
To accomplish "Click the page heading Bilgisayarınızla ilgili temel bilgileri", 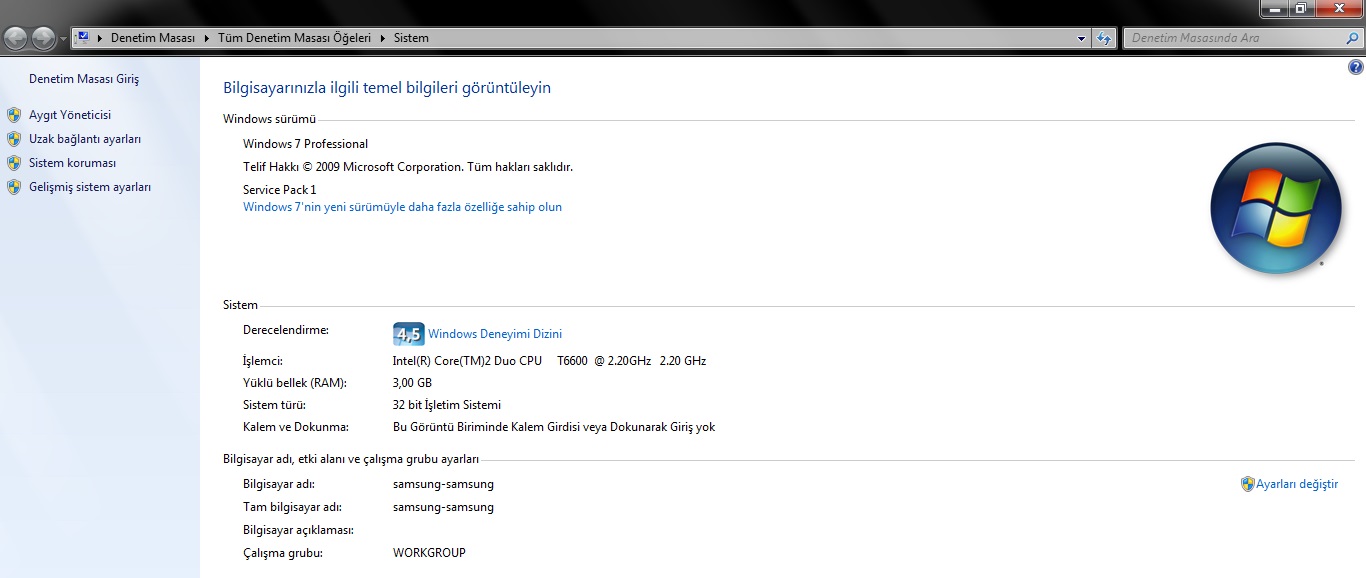I will pyautogui.click(x=387, y=88).
